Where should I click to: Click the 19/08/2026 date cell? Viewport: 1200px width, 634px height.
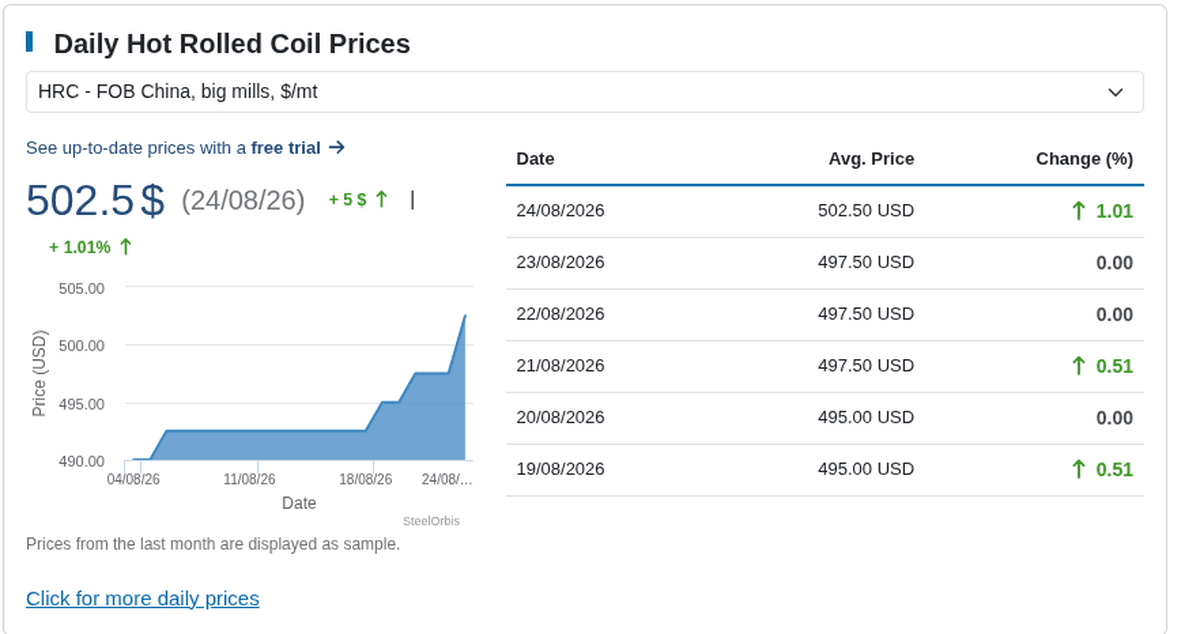(560, 469)
